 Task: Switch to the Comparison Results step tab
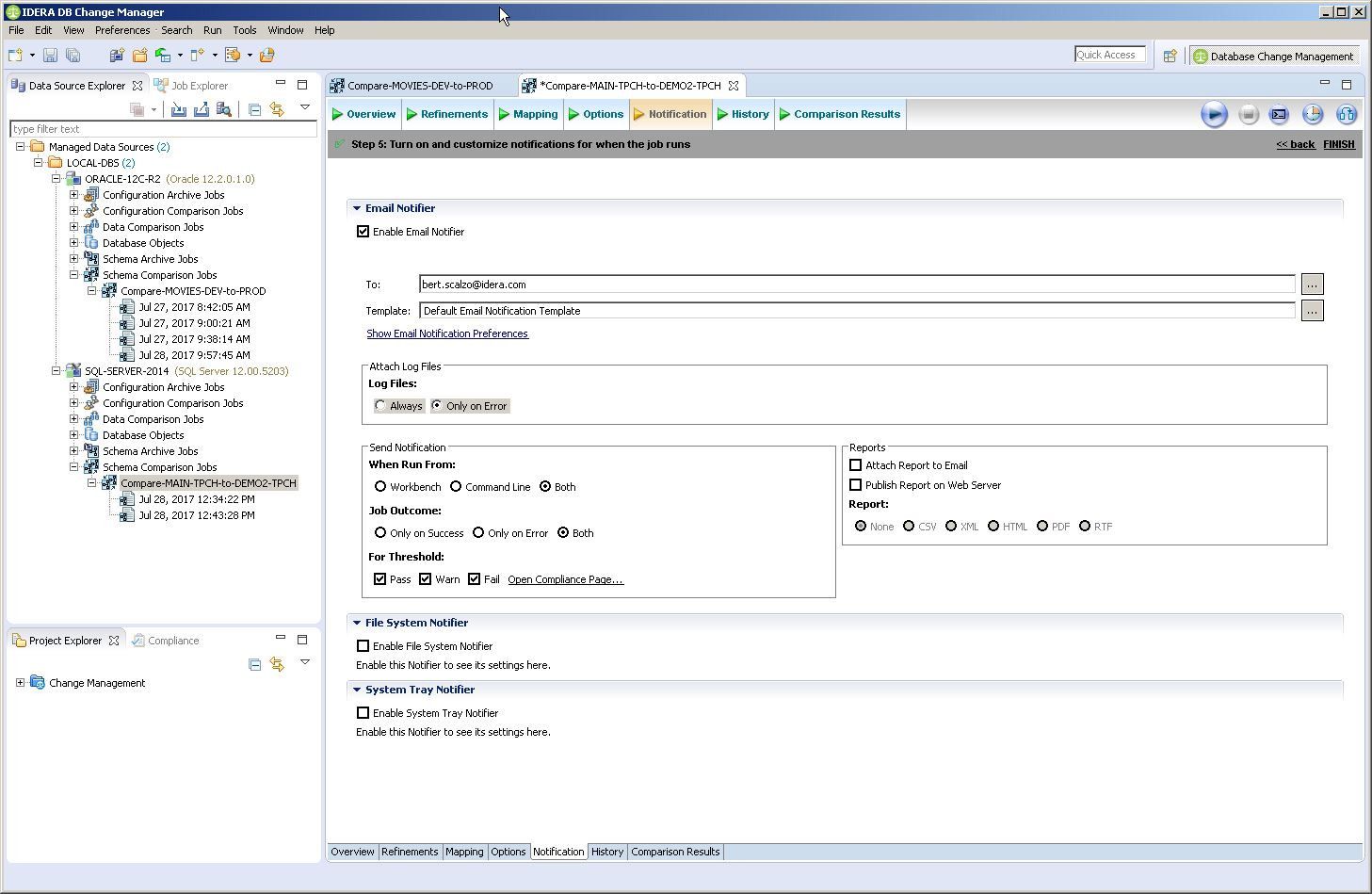point(846,114)
